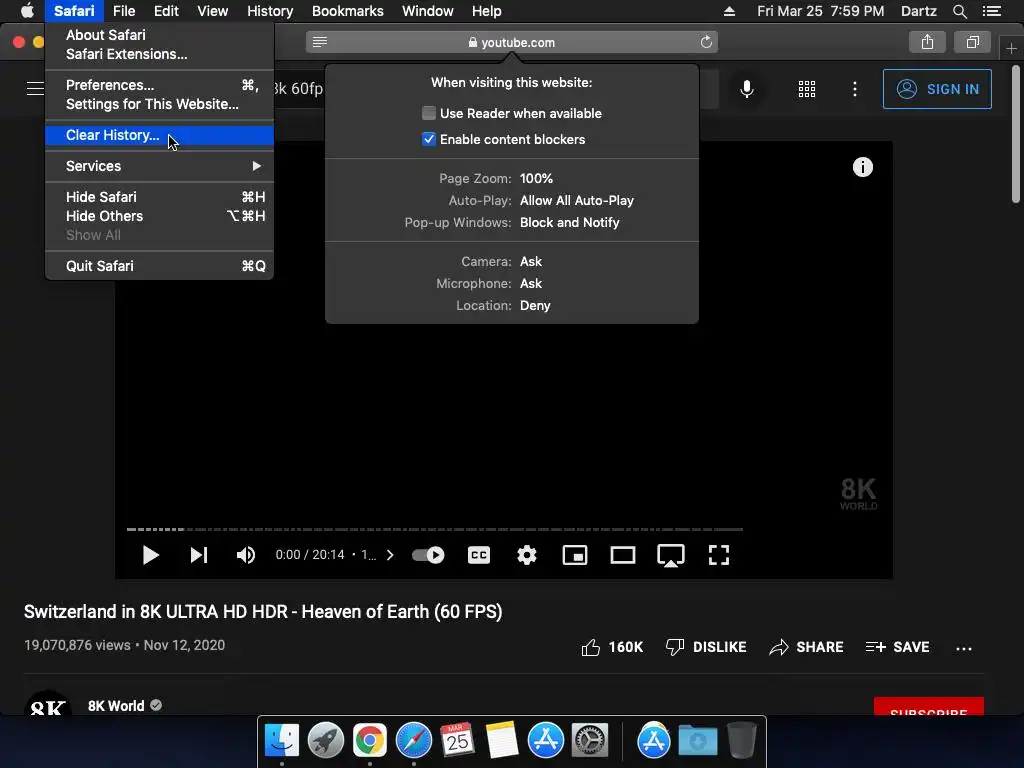
Task: Open the History menu
Action: click(270, 11)
